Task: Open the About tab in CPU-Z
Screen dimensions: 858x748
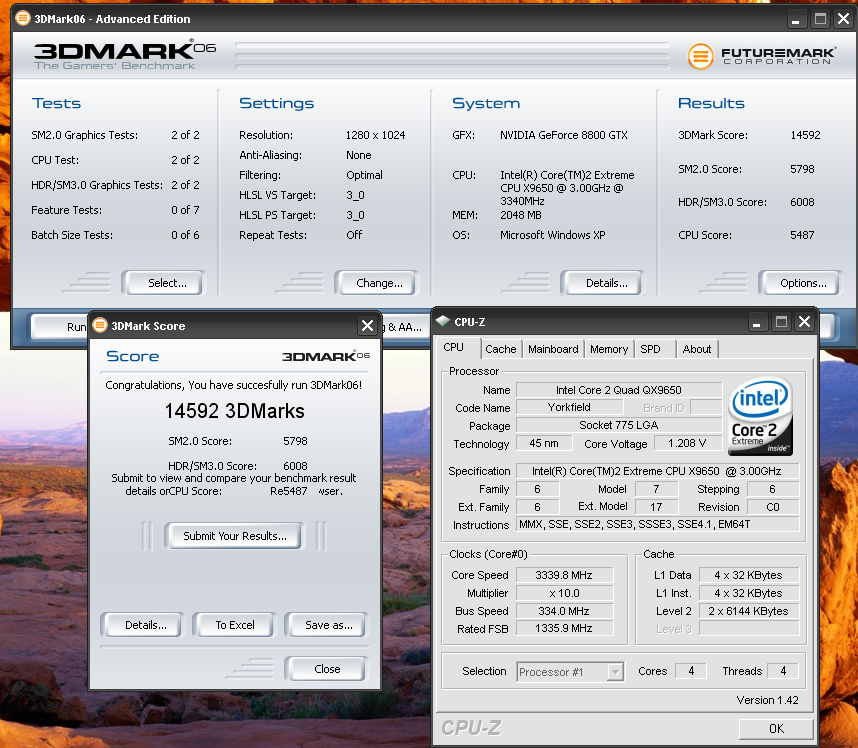Action: coord(697,349)
